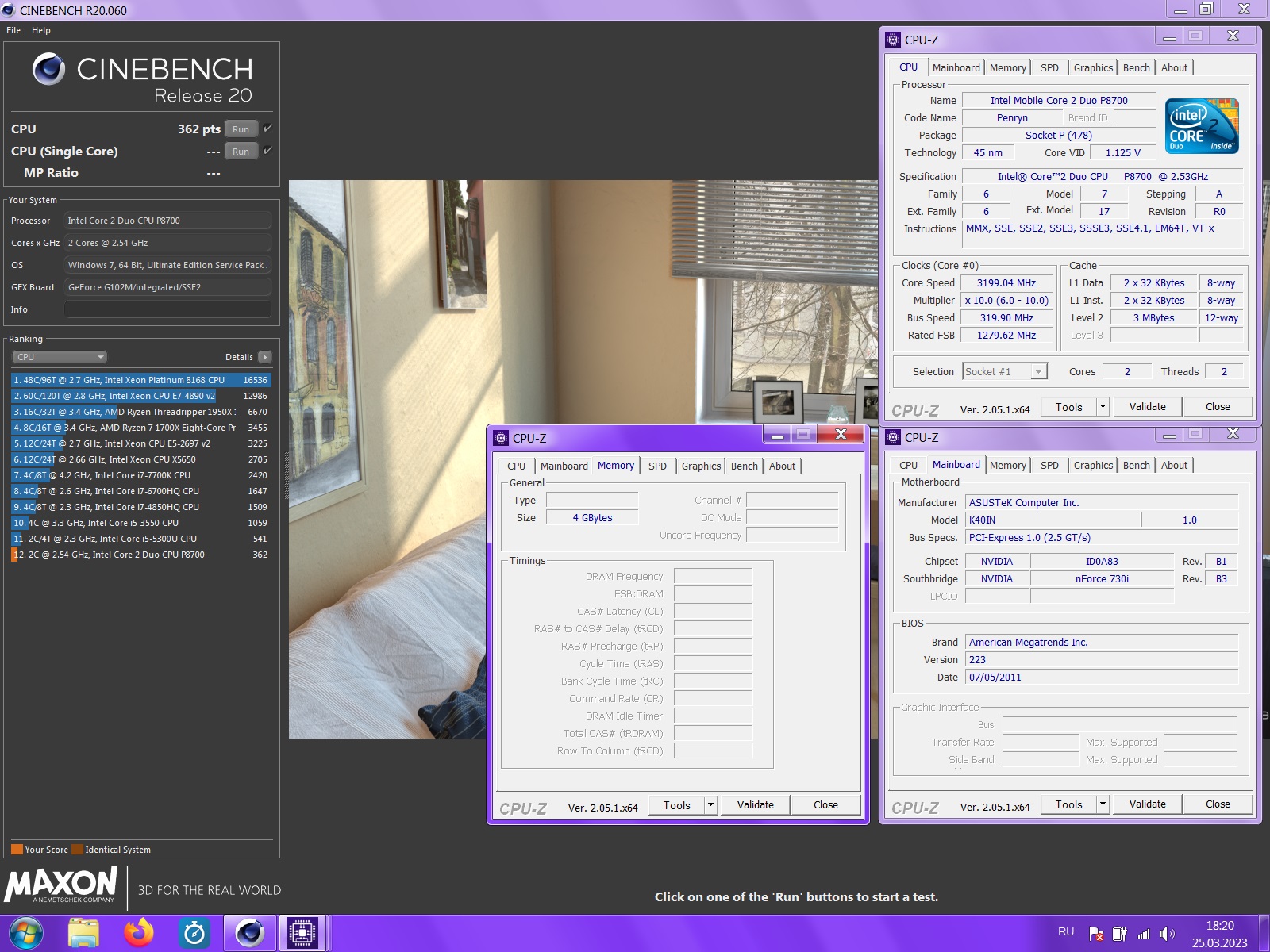Viewport: 1270px width, 952px height.
Task: Click the Identical System legend swatch
Action: pos(77,850)
